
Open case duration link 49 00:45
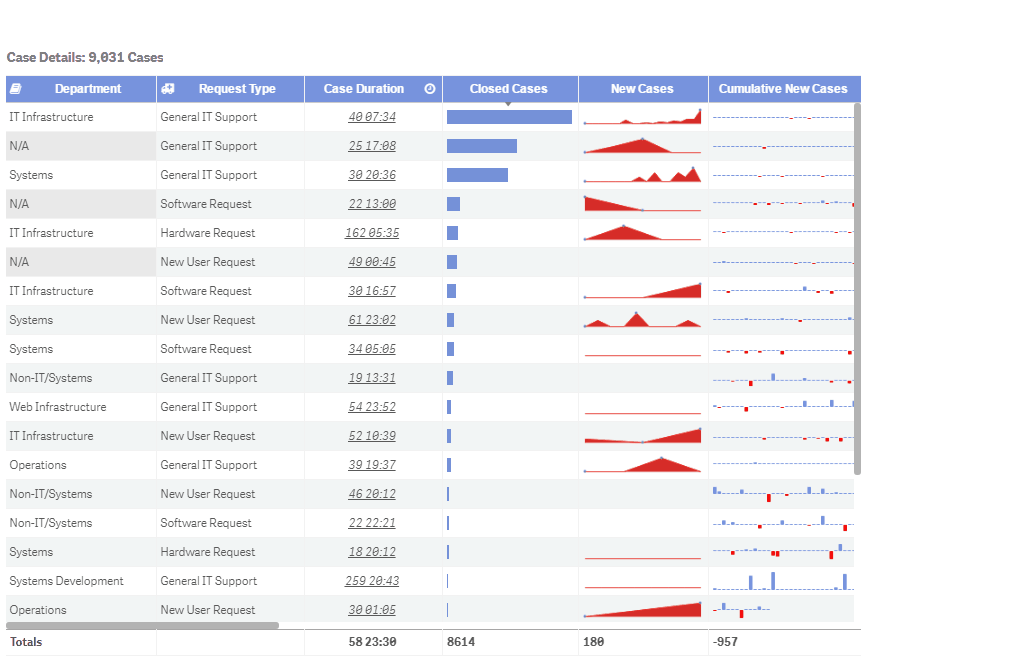pyautogui.click(x=372, y=262)
